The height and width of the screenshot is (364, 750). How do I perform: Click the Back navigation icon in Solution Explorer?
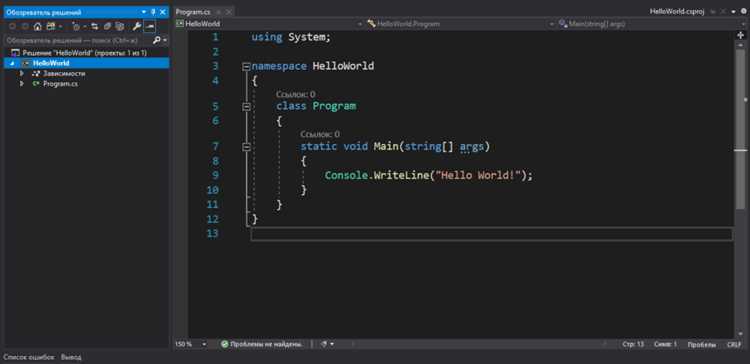[x=12, y=26]
